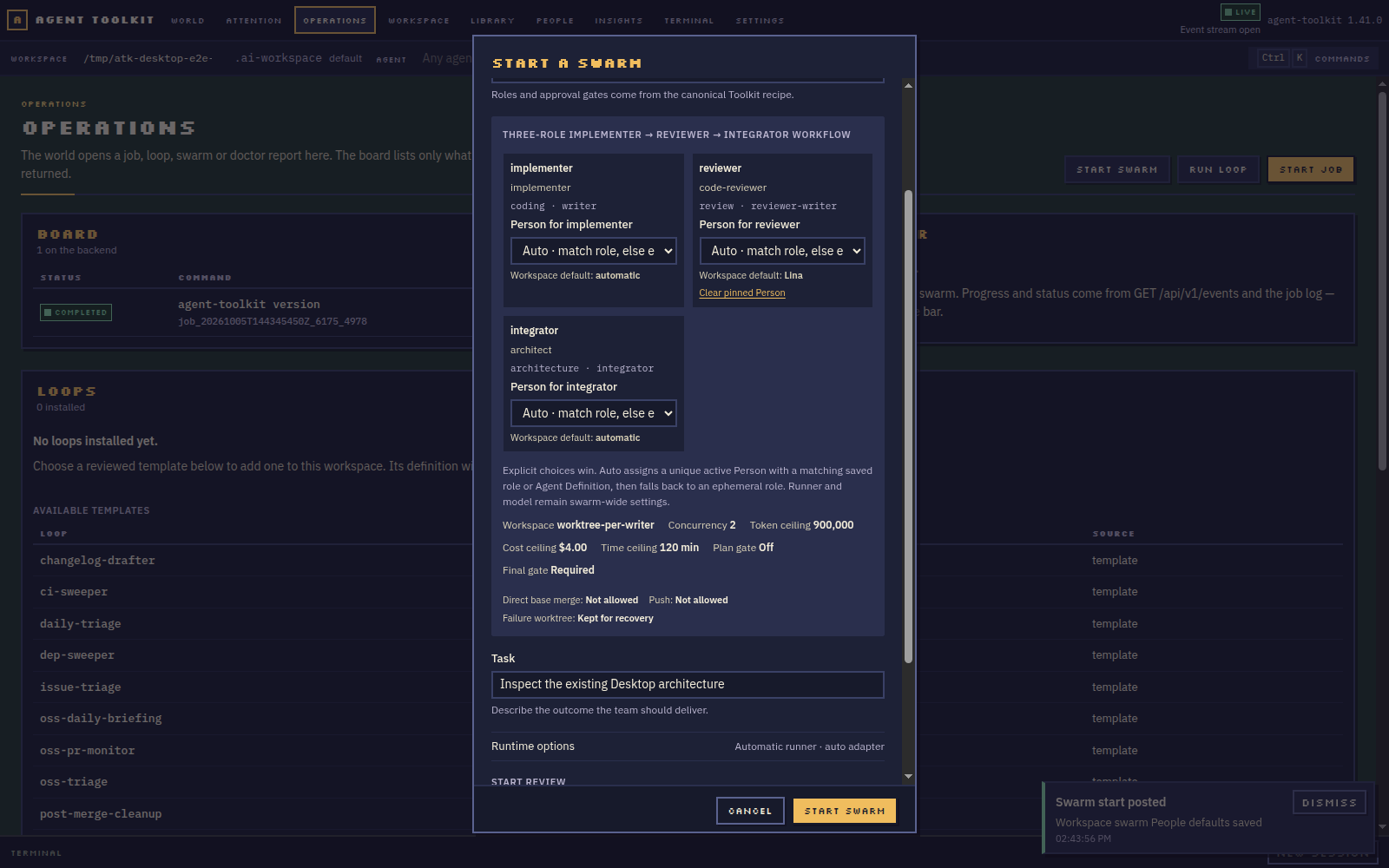Open Person for reviewer dropdown
The width and height of the screenshot is (1389, 868).
(782, 251)
